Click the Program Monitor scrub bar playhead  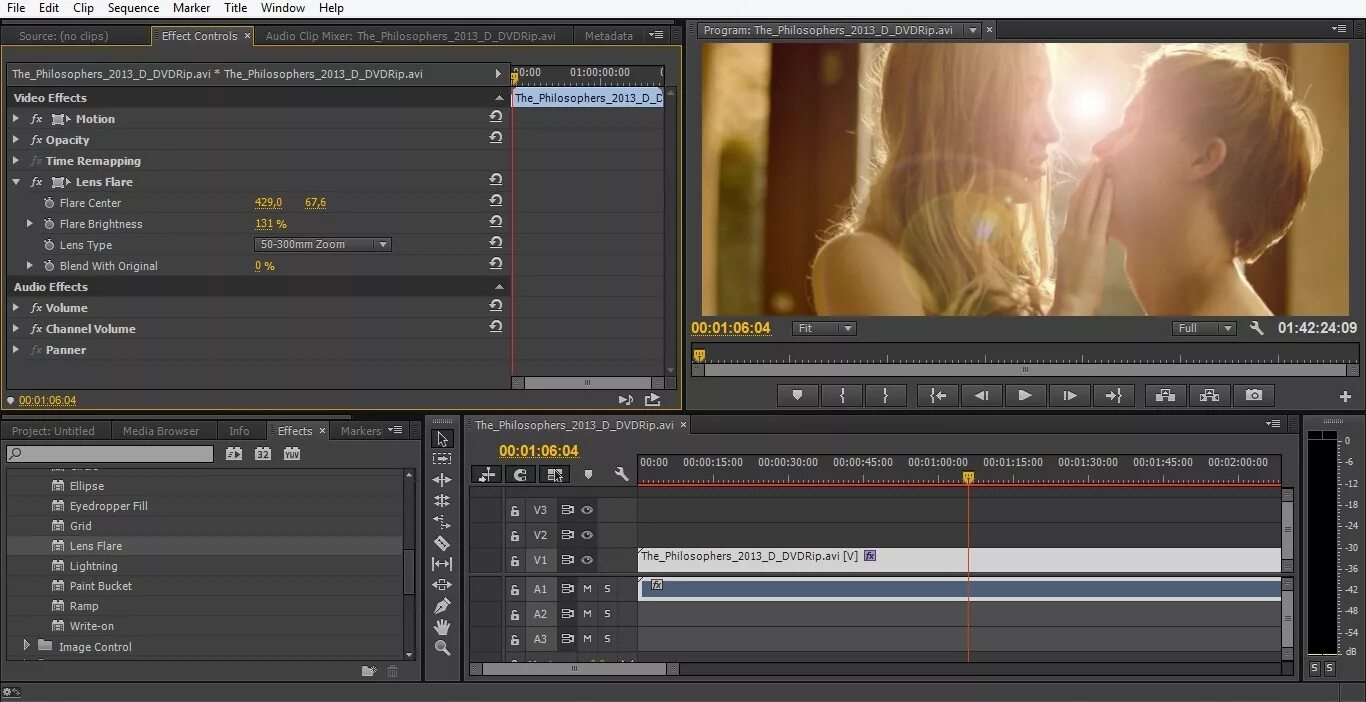pyautogui.click(x=699, y=355)
